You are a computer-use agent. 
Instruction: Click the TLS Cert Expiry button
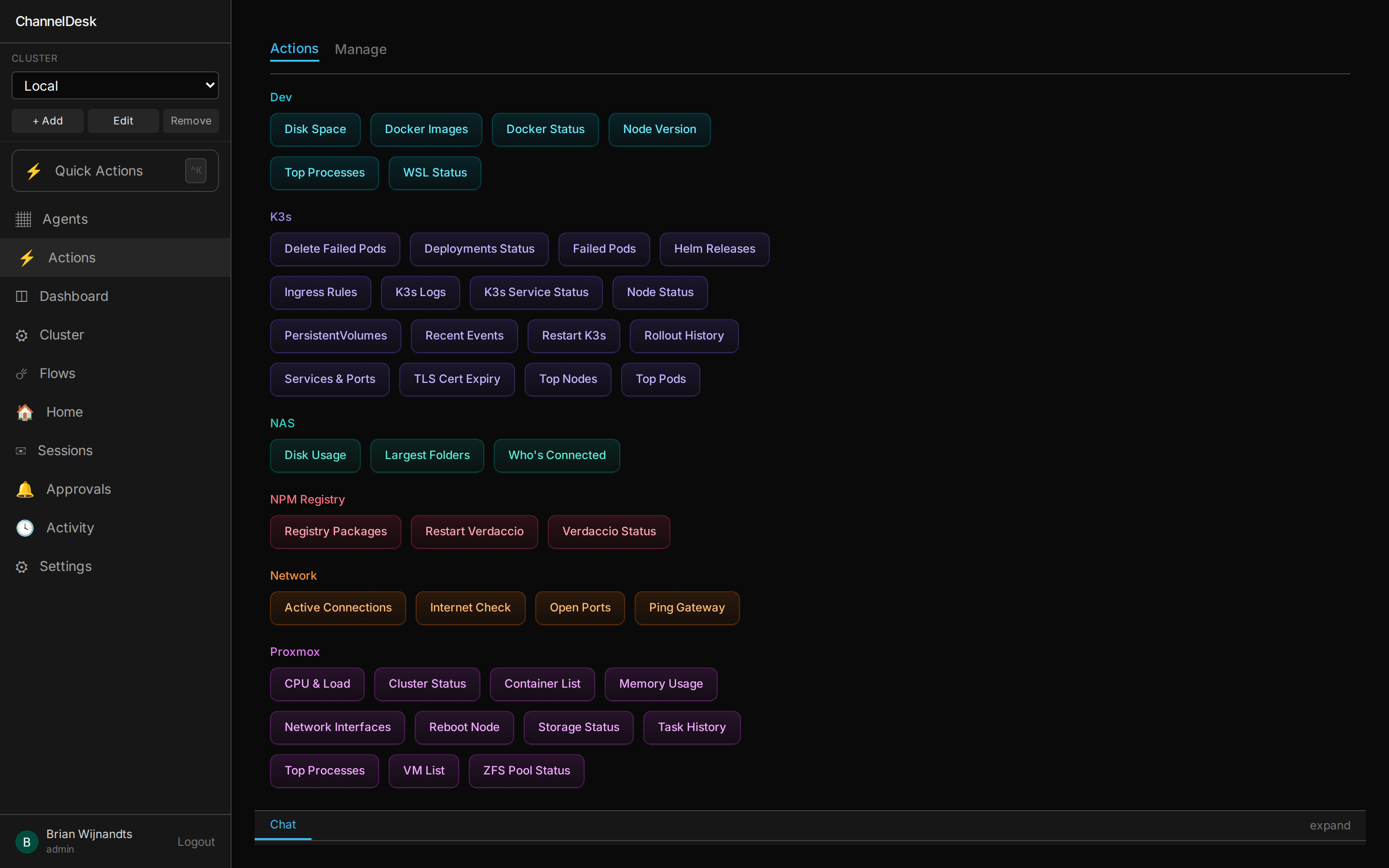pyautogui.click(x=457, y=380)
